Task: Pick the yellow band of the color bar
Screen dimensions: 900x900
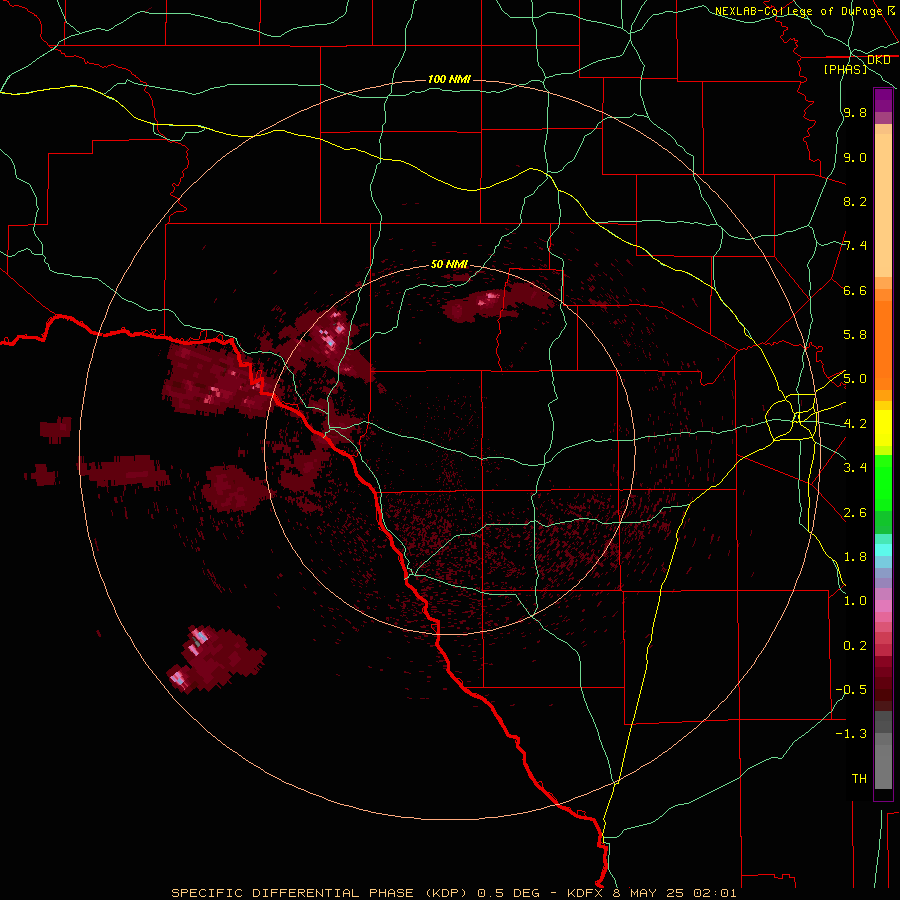Action: 883,428
